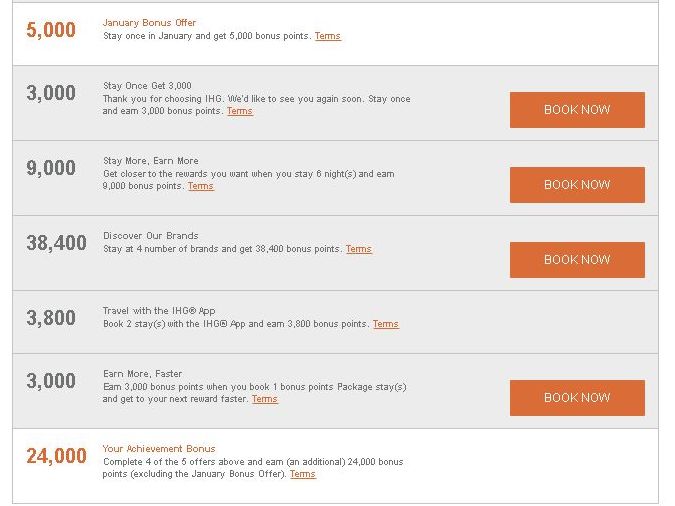View Terms for the 9,000 bonus points offer

[201, 186]
